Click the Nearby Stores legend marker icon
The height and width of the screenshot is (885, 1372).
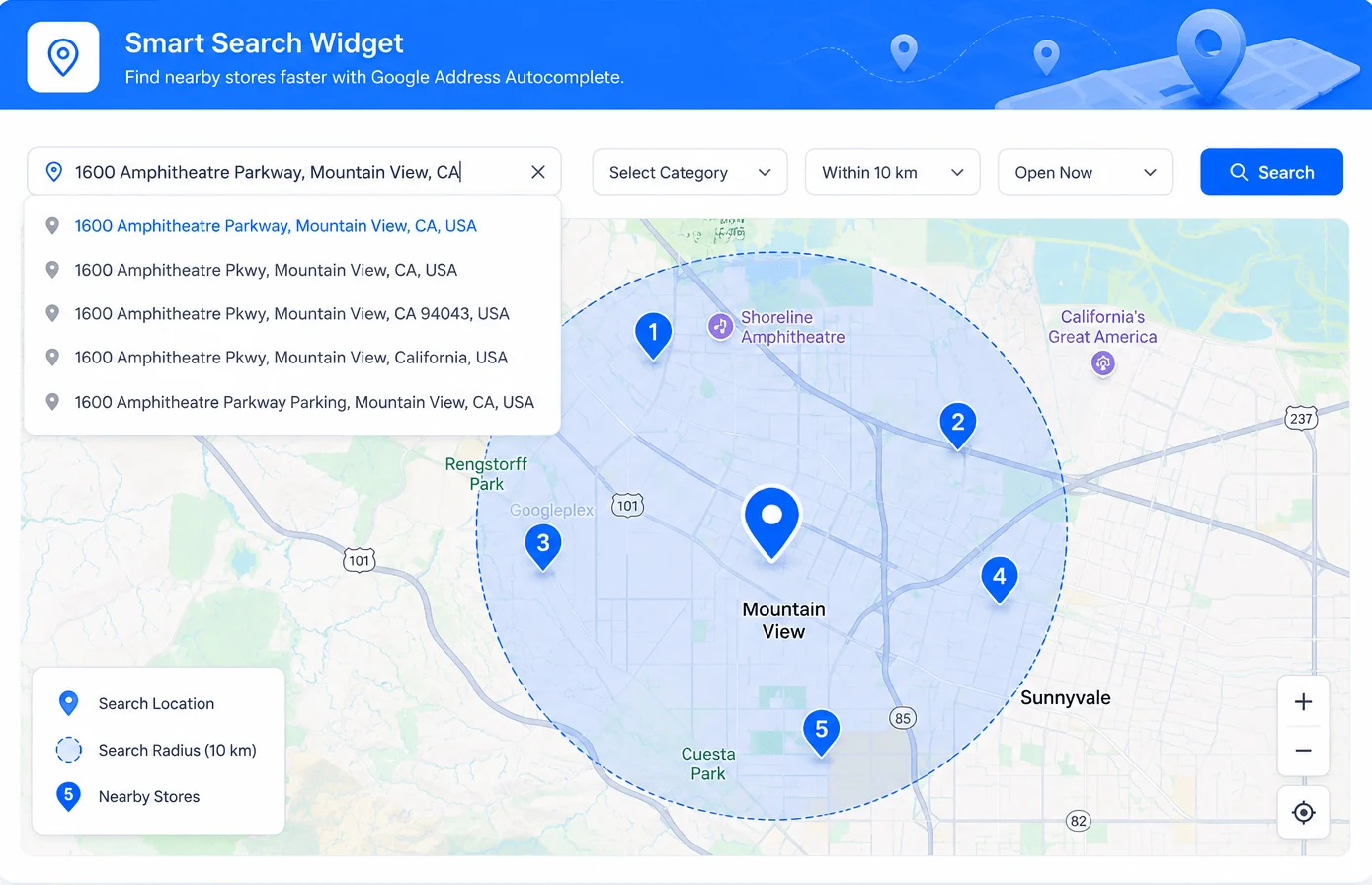[x=68, y=796]
